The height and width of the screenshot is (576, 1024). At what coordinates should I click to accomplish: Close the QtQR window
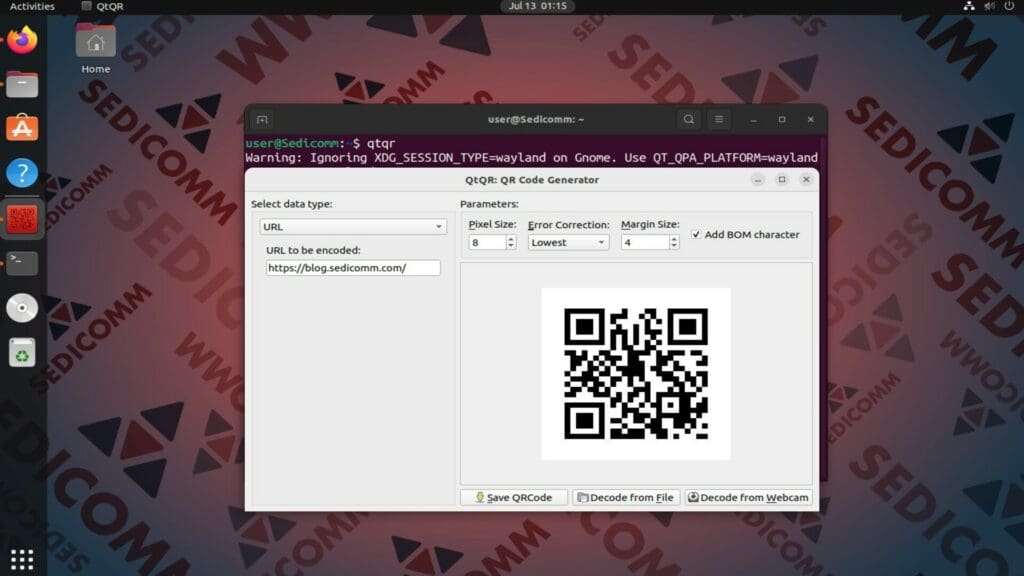(806, 180)
